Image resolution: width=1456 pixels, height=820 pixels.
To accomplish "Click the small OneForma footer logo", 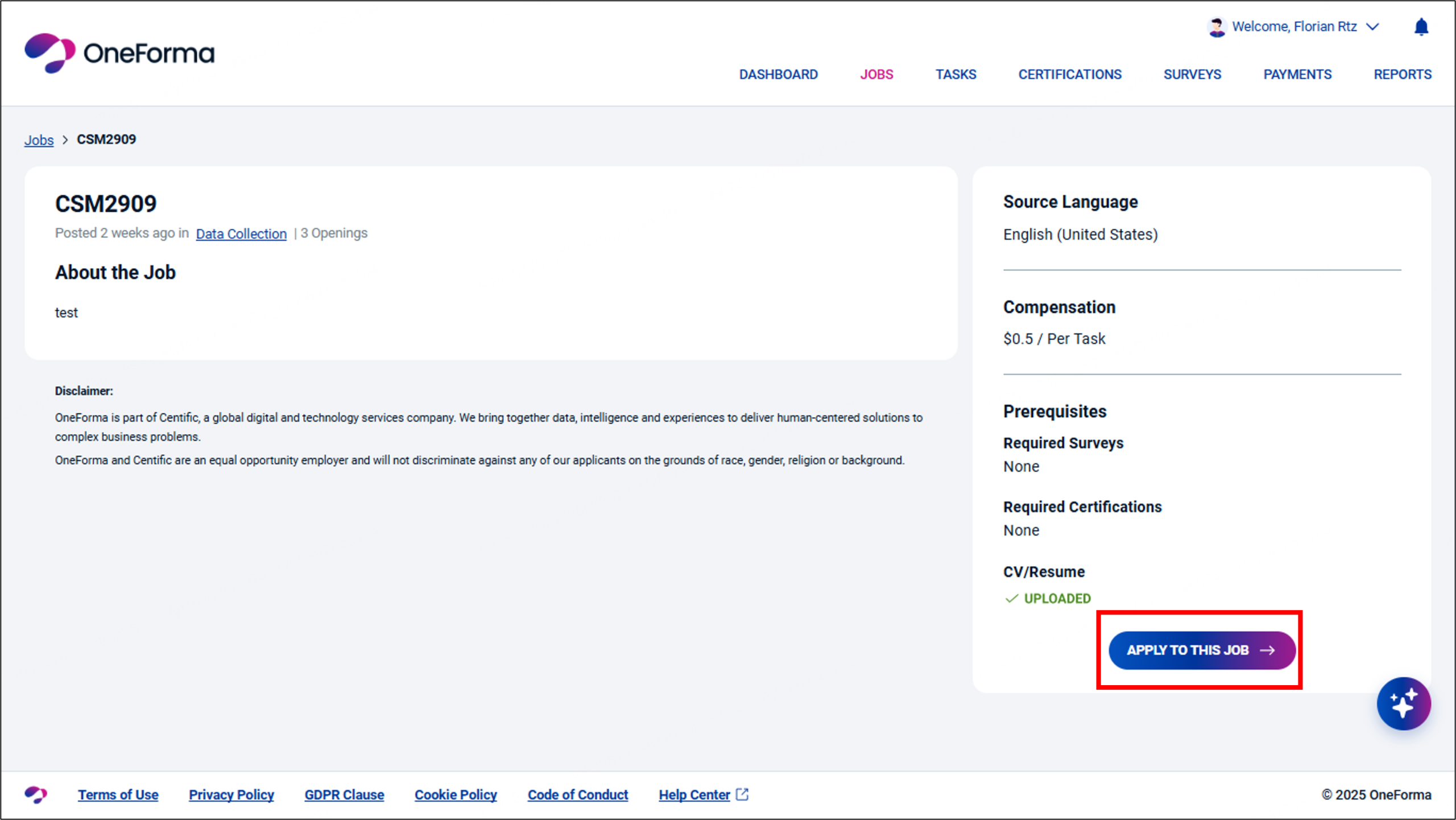I will [x=36, y=794].
